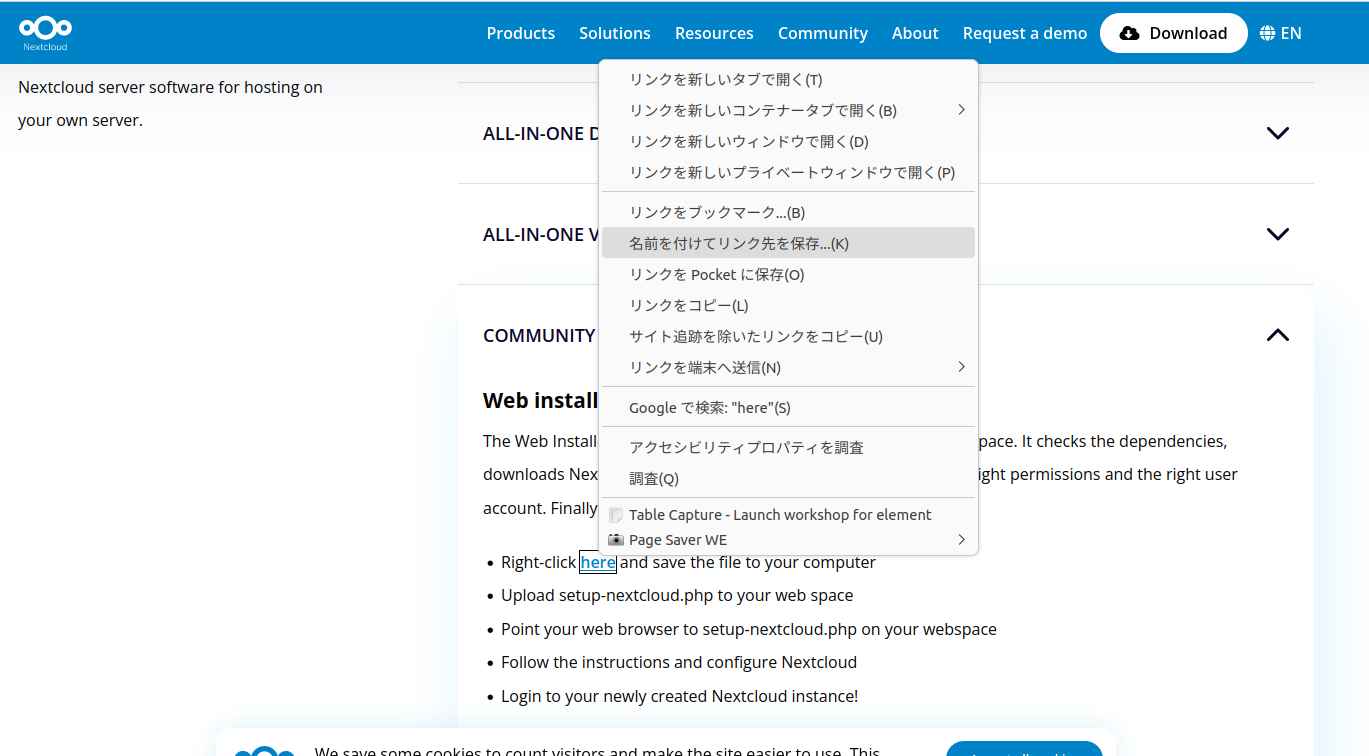Select リンクをコピー(L)

click(788, 306)
